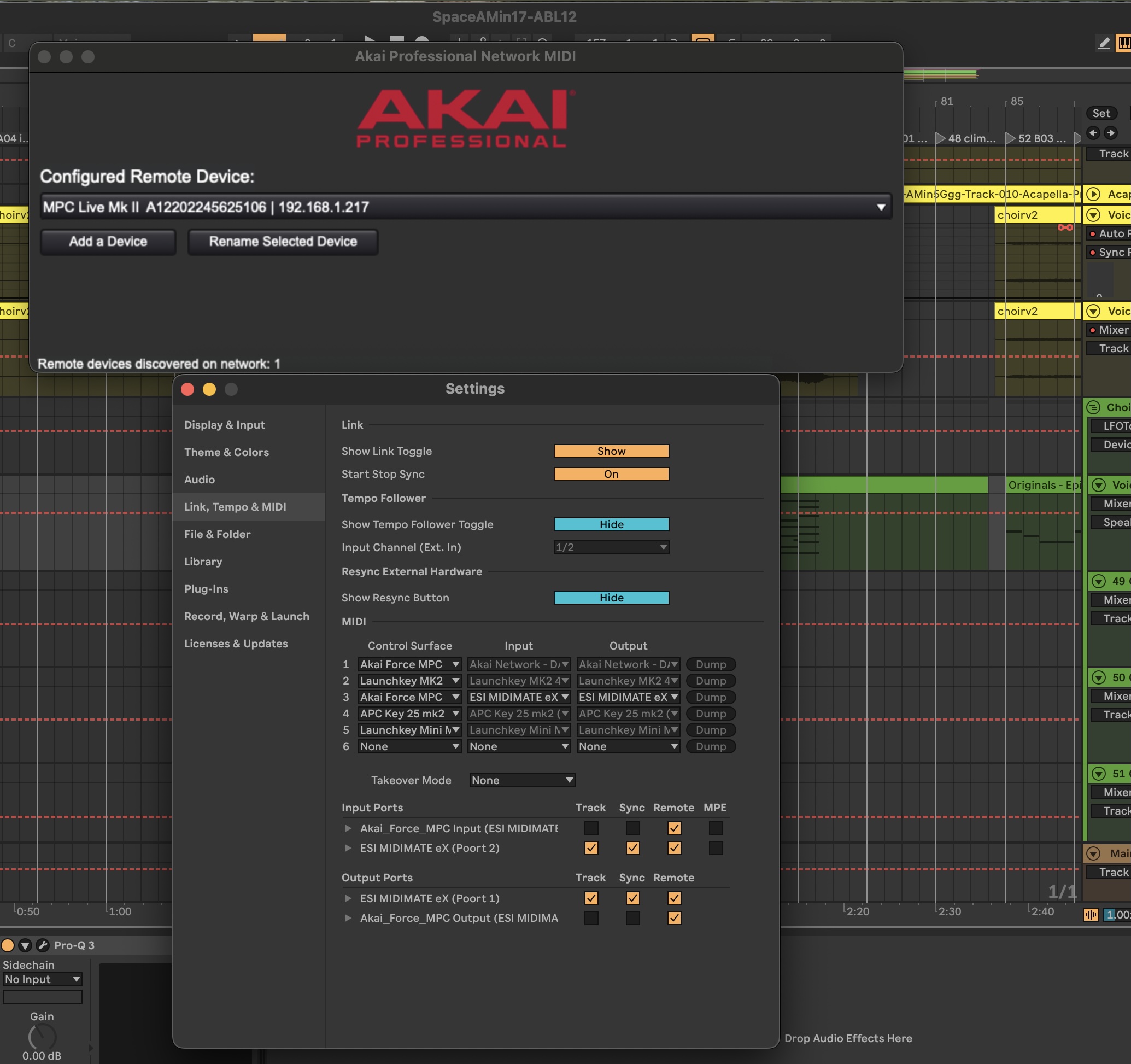Uncheck Remote for Akai_Force_MPC Input port
The height and width of the screenshot is (1064, 1131).
click(674, 828)
